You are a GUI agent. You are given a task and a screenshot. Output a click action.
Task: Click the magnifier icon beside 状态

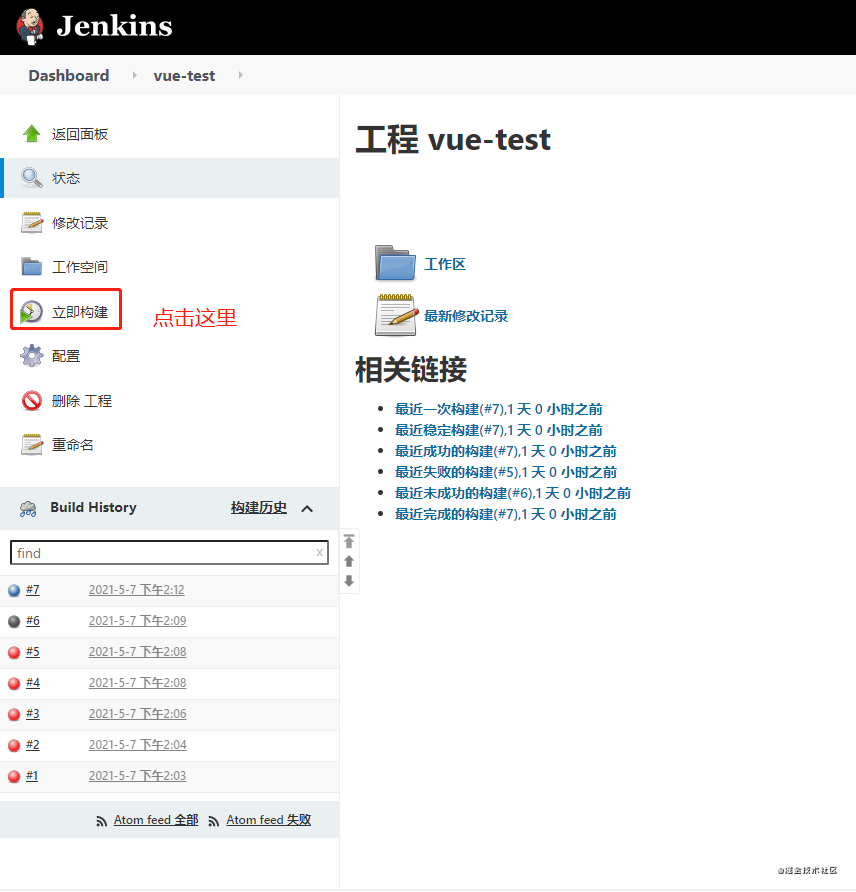31,177
